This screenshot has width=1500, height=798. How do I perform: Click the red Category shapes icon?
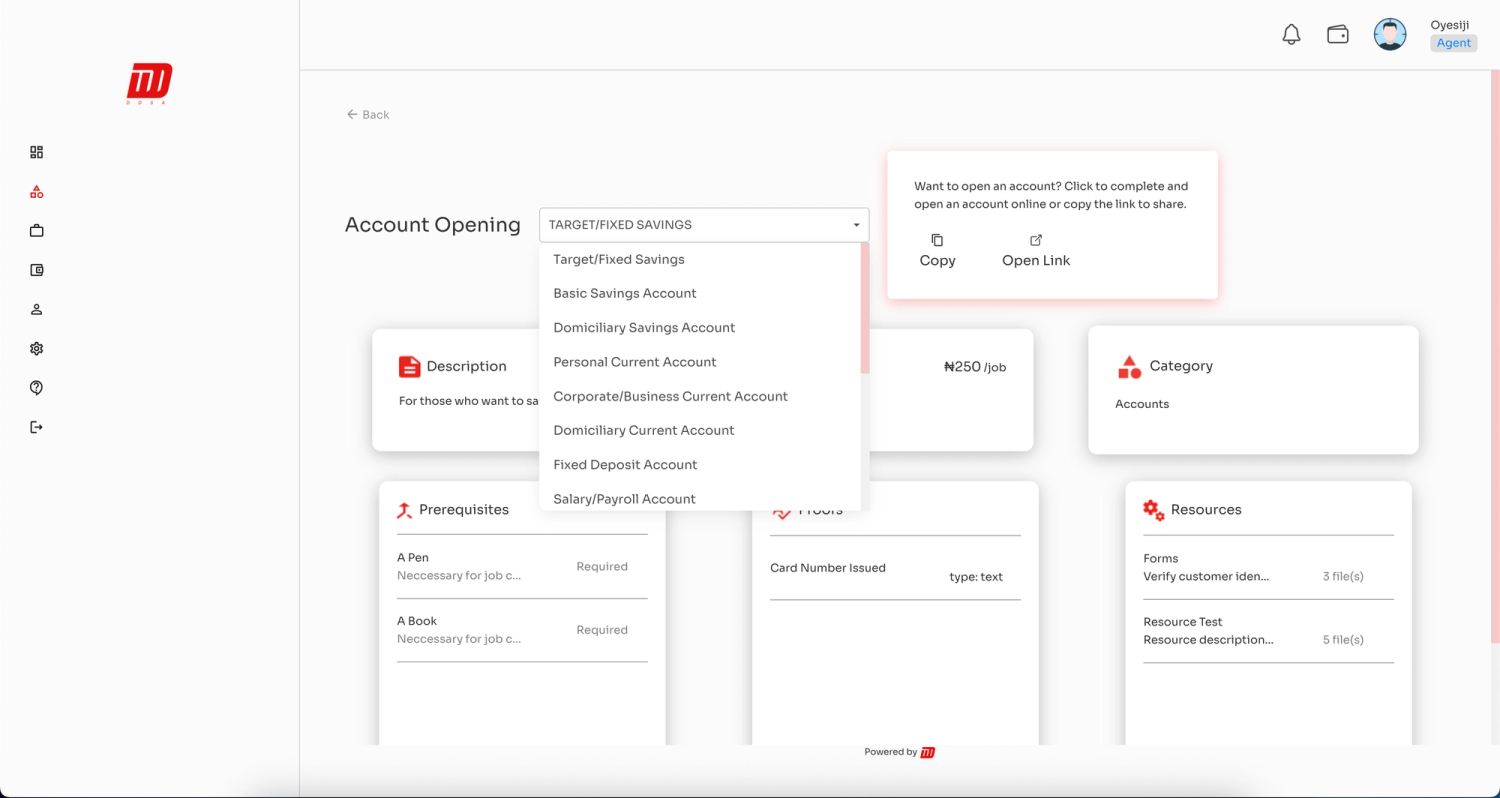(x=1129, y=367)
